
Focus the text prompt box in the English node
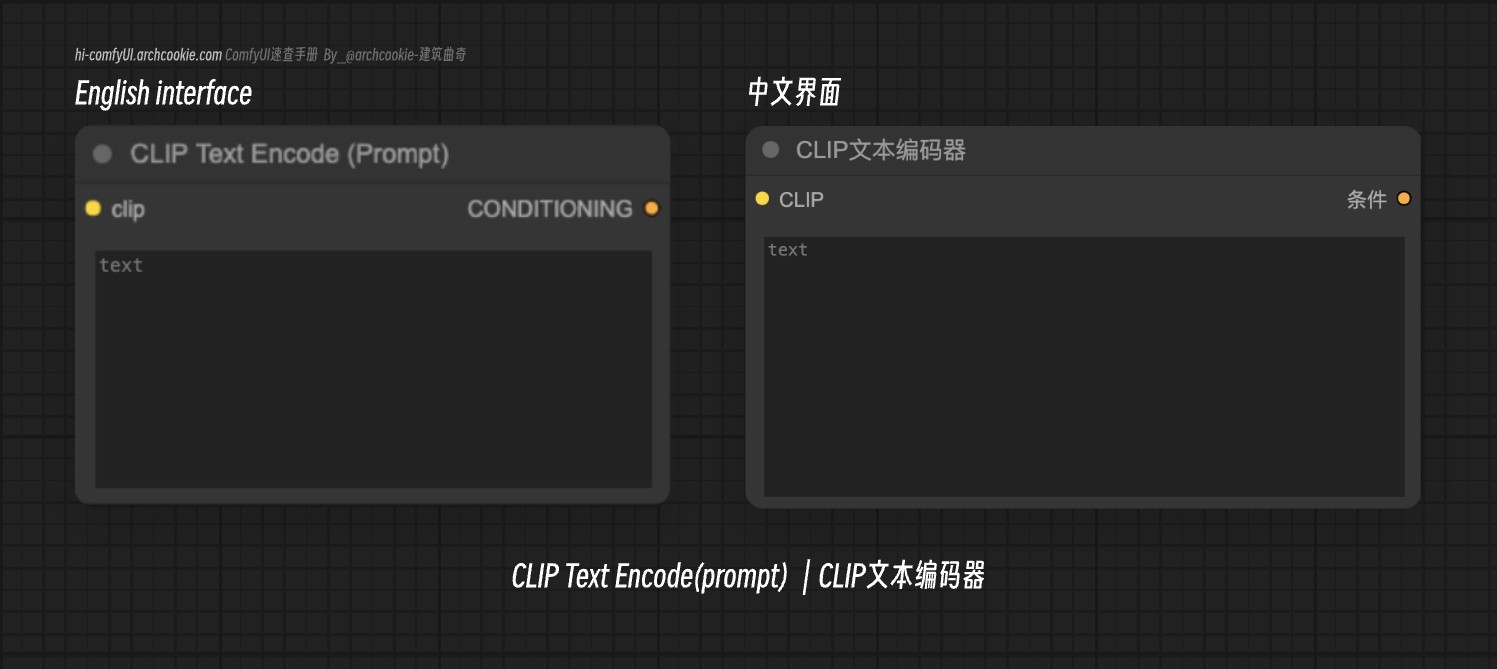373,369
